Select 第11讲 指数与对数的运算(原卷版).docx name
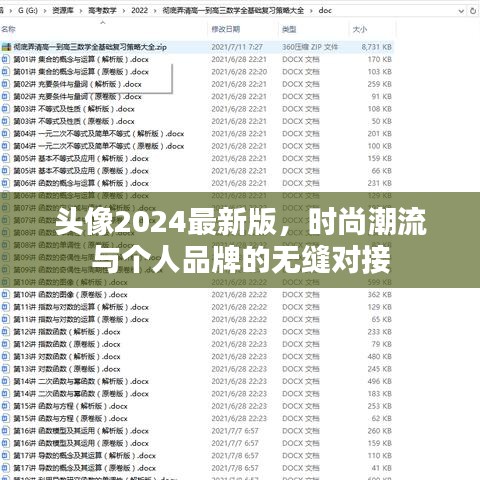480x480 pixels. 81,319
